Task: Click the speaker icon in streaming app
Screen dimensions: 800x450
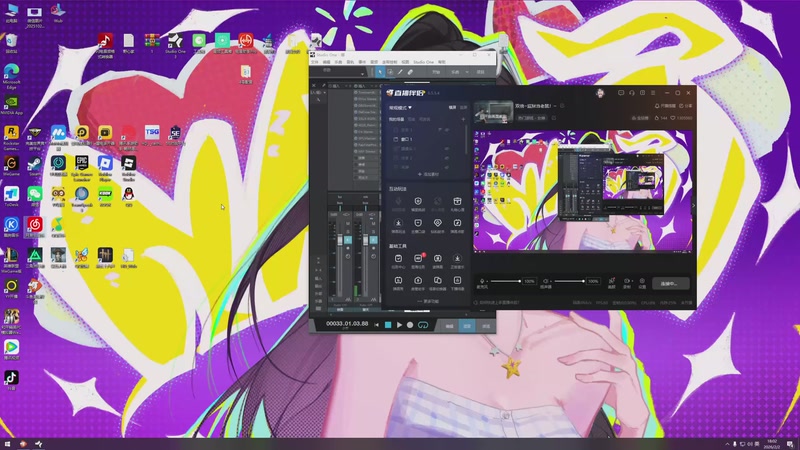Action: click(x=545, y=281)
